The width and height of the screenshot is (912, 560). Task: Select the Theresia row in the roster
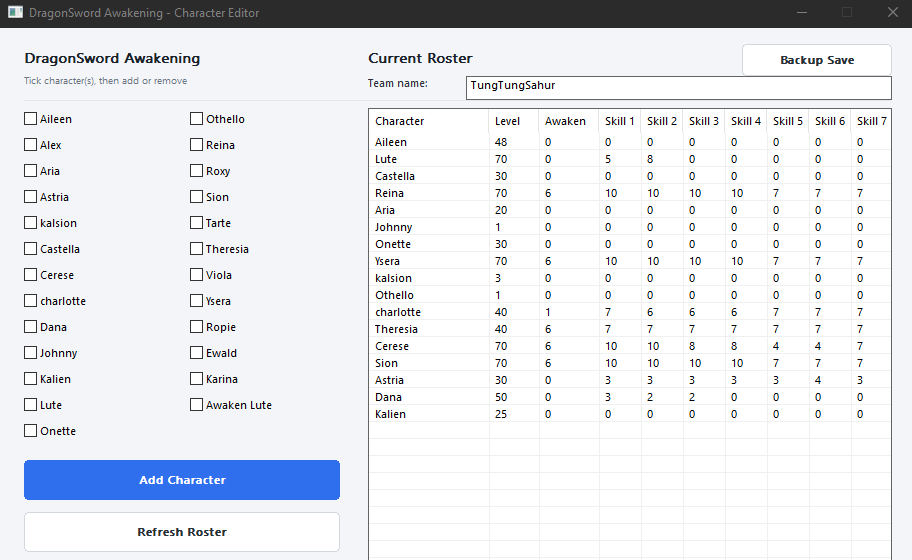pyautogui.click(x=629, y=329)
